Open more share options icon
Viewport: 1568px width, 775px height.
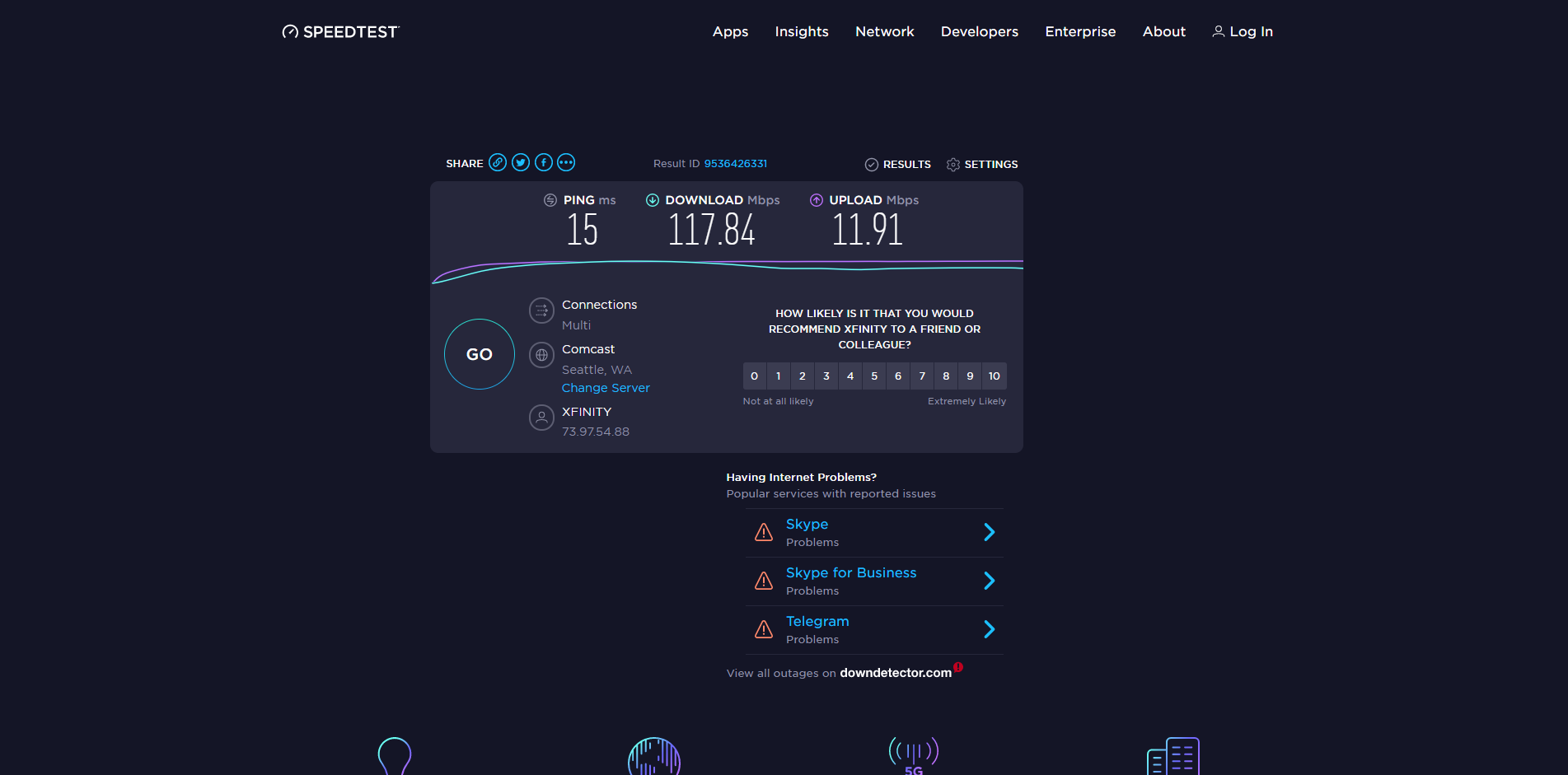(x=566, y=162)
